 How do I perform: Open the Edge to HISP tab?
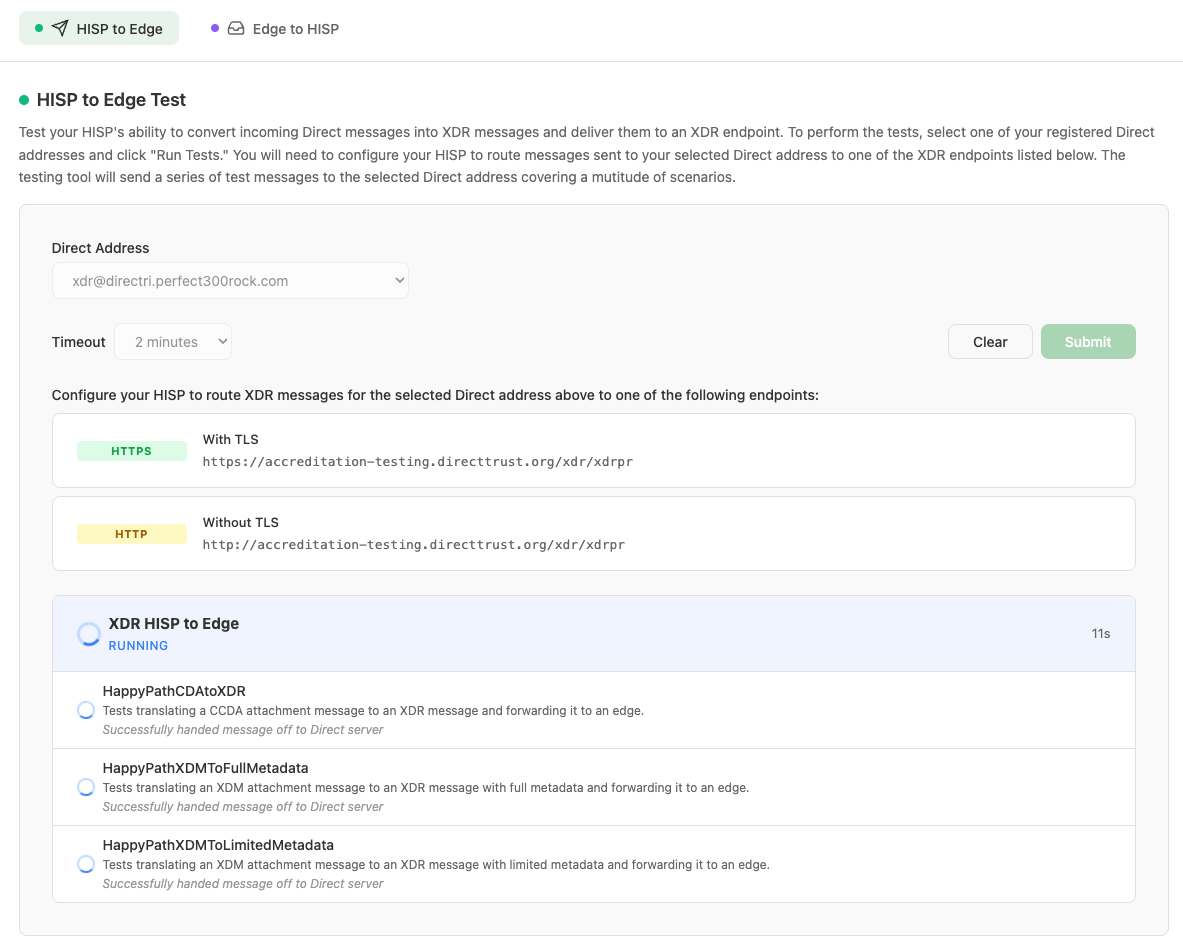tap(275, 29)
